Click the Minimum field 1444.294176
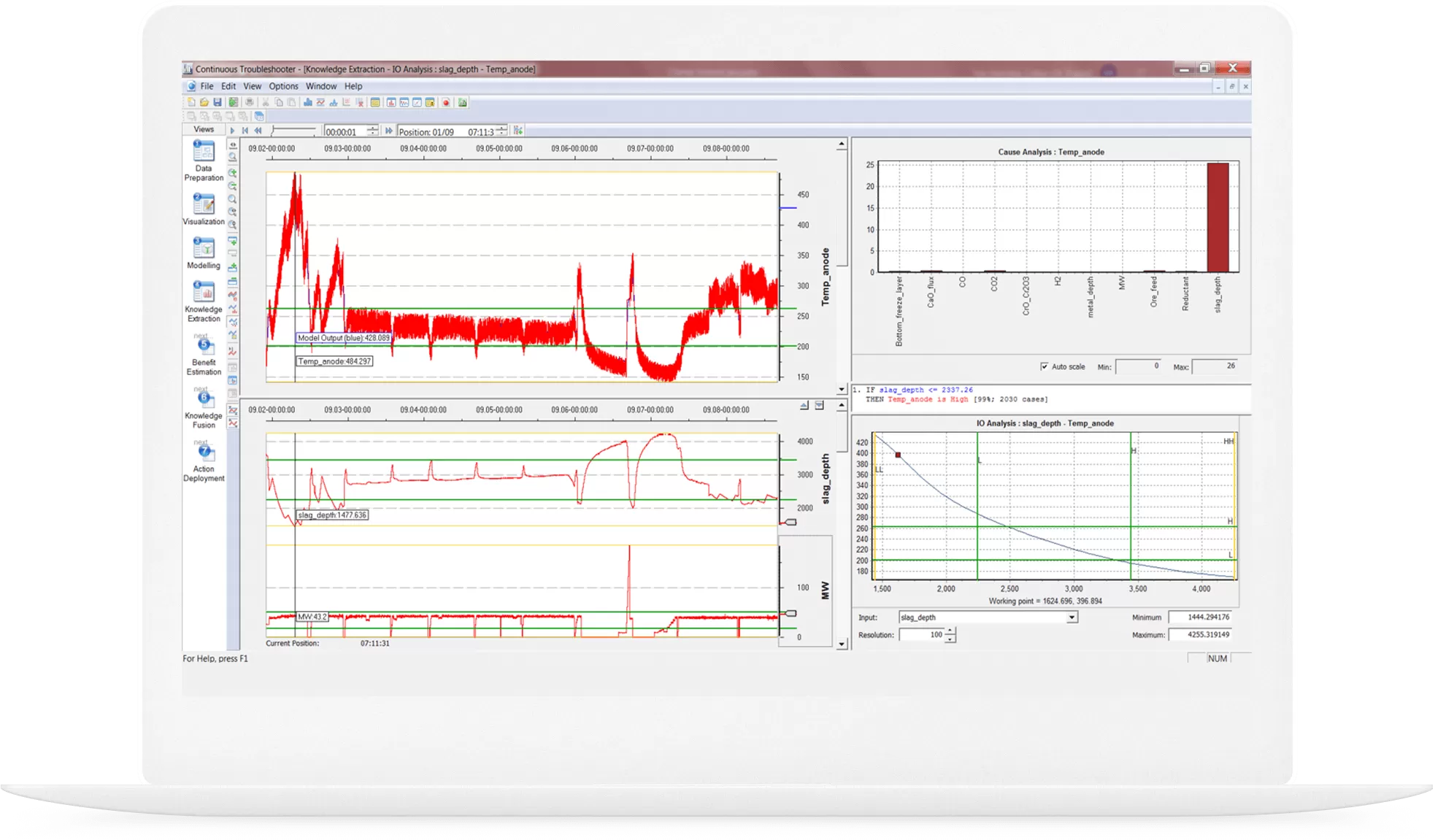Viewport: 1435px width, 840px height. [1200, 617]
